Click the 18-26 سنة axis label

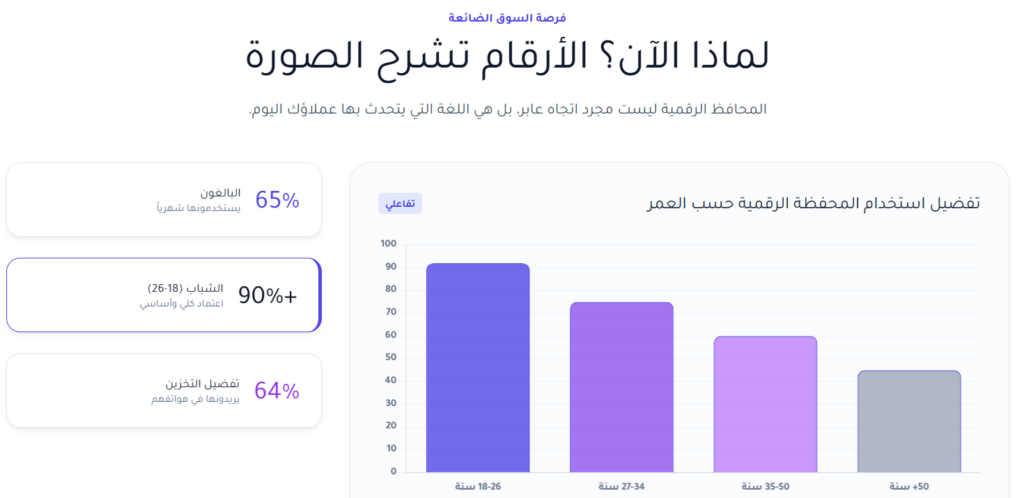tap(478, 486)
